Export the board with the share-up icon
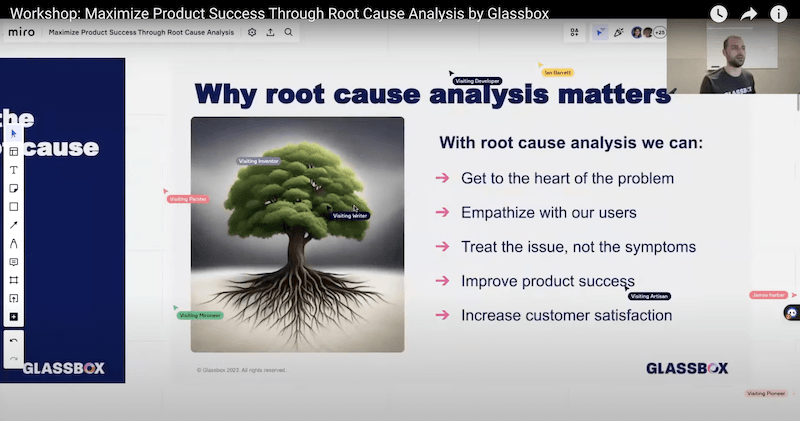 270,32
